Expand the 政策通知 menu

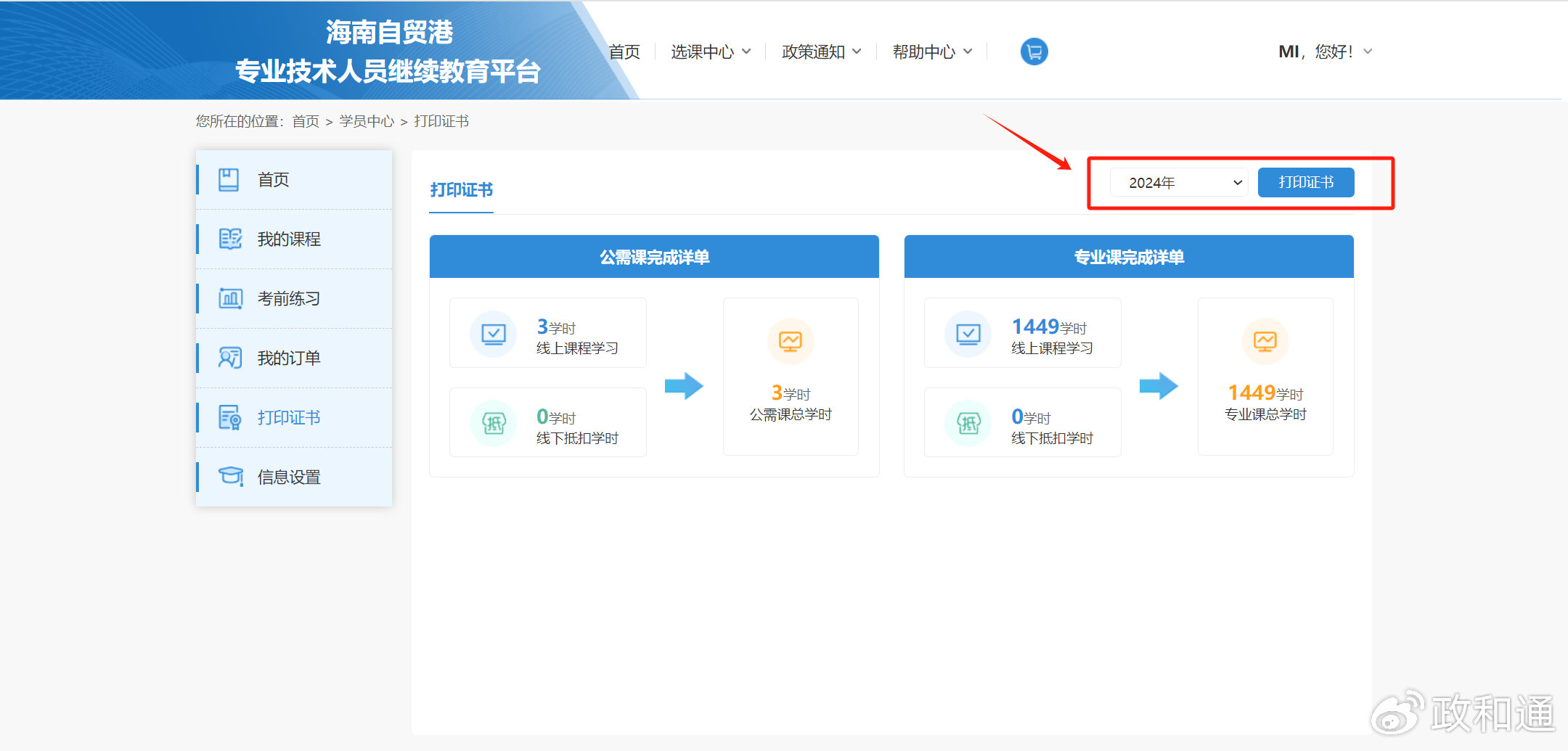[822, 52]
